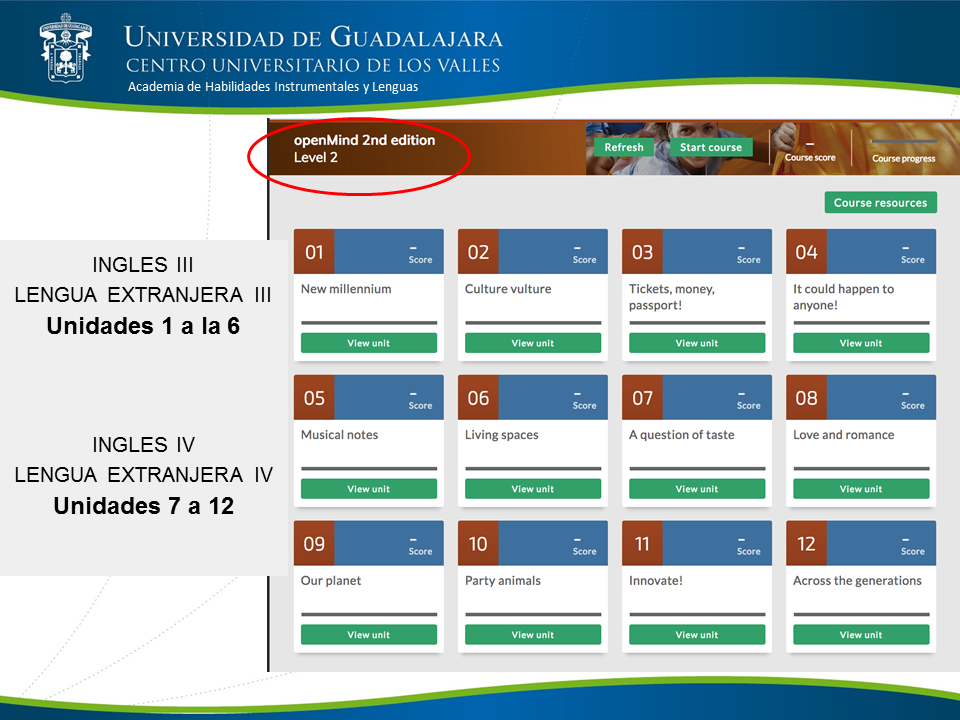The image size is (960, 720).
Task: Click the Love and romance unit title
Action: click(x=844, y=435)
